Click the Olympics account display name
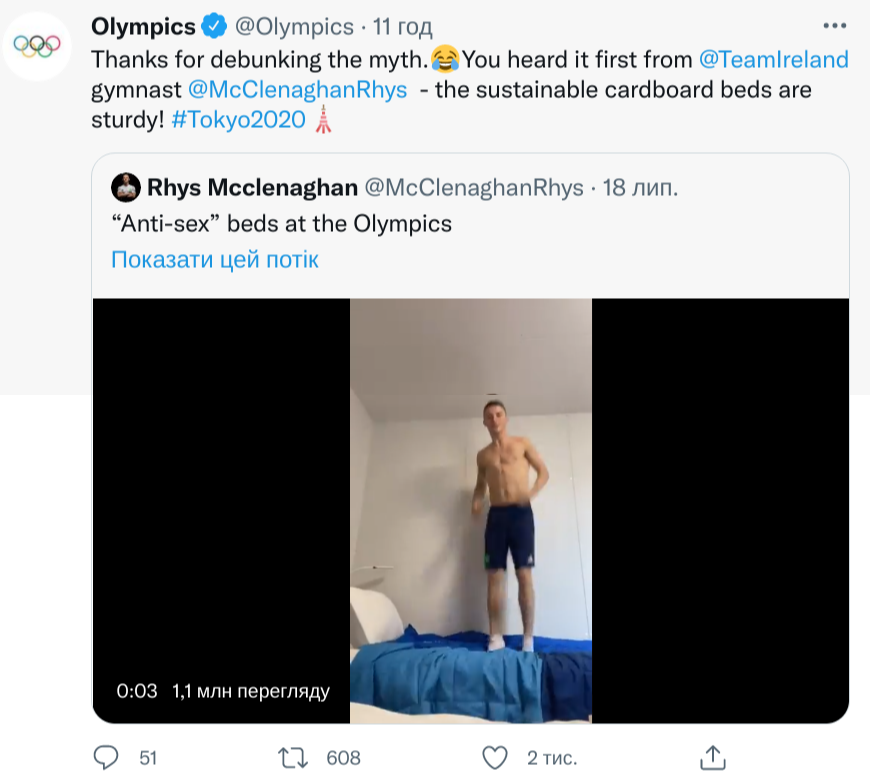The image size is (870, 784). click(143, 26)
